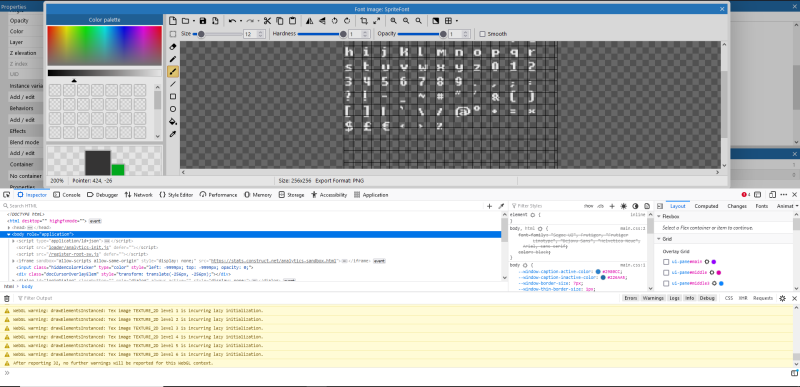
Task: Select the Rectangle tool
Action: (173, 96)
